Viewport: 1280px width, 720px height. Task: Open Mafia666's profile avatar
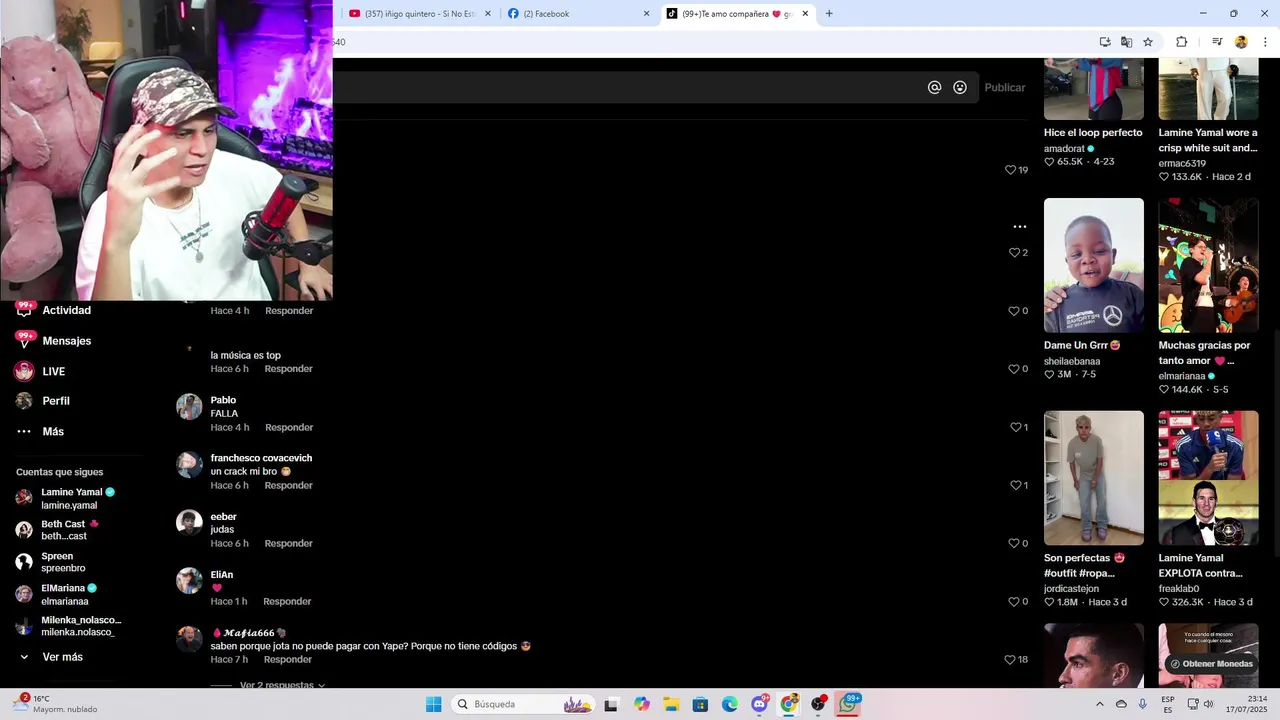pos(189,638)
